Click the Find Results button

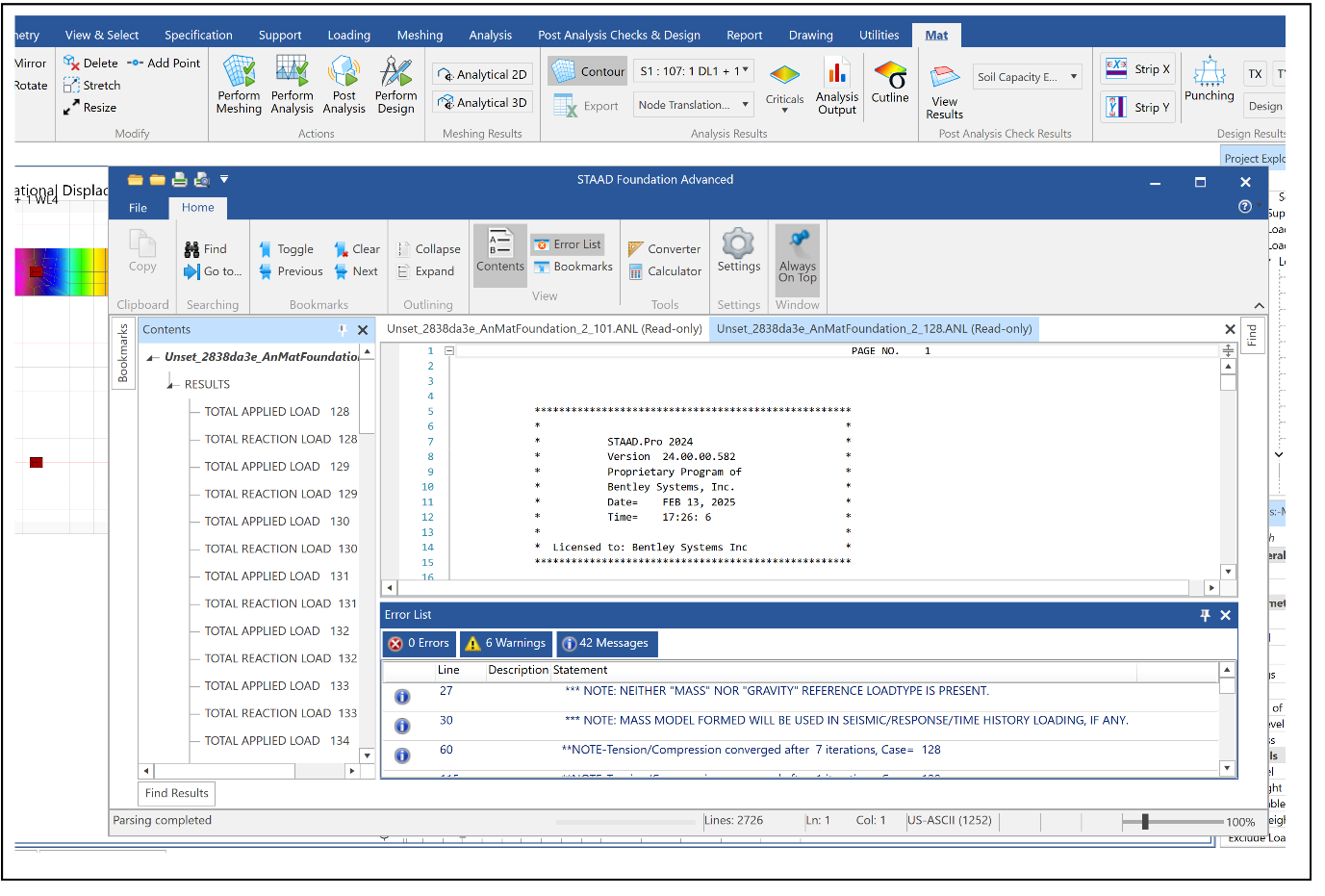click(177, 793)
